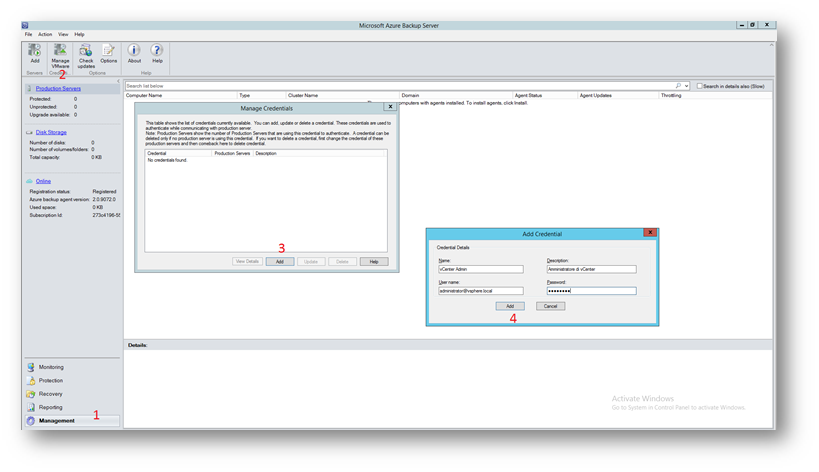This screenshot has height=472, width=819.
Task: Click View Details in Manage Credentials
Action: click(247, 262)
